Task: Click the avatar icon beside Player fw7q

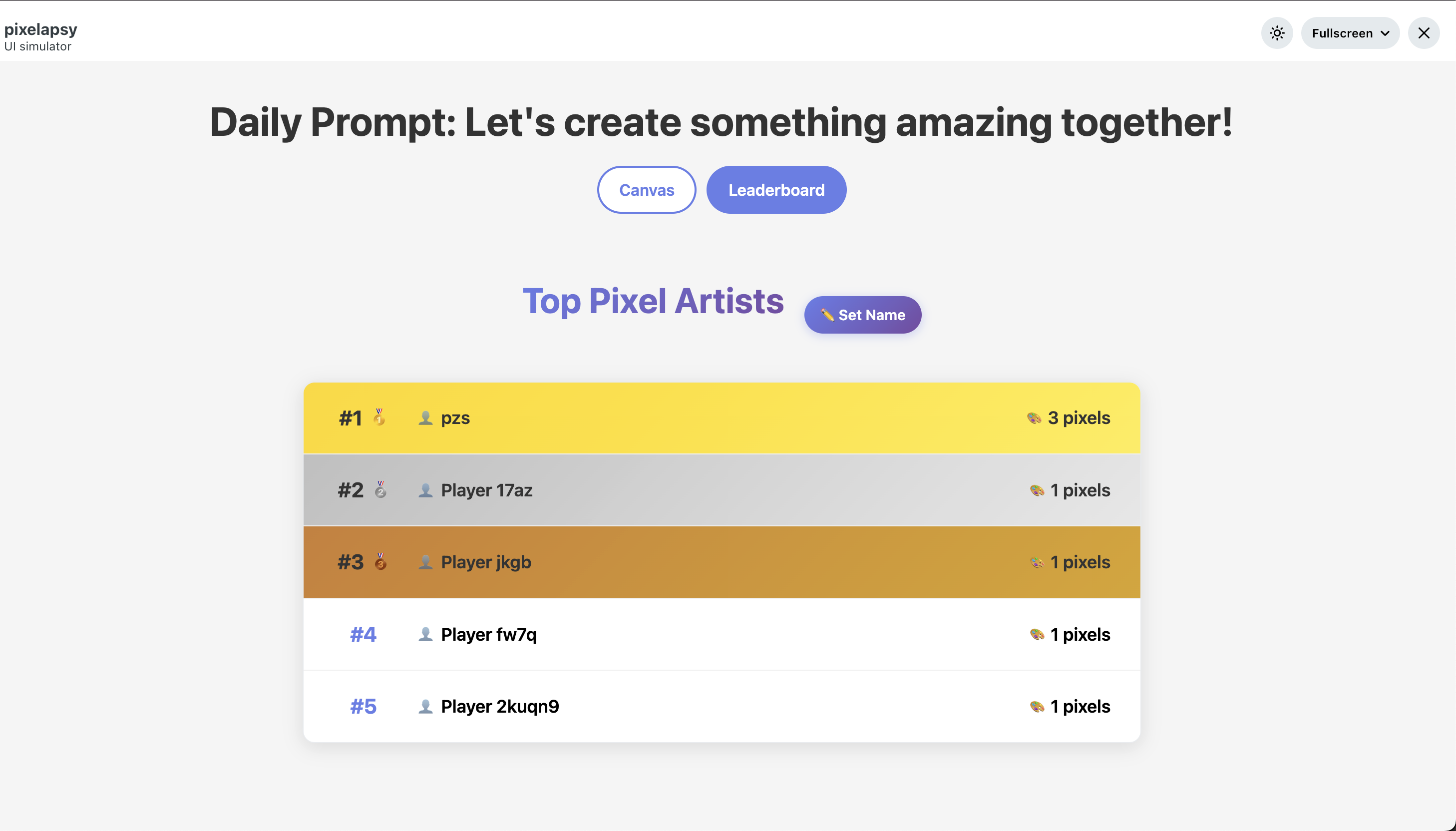Action: point(425,634)
